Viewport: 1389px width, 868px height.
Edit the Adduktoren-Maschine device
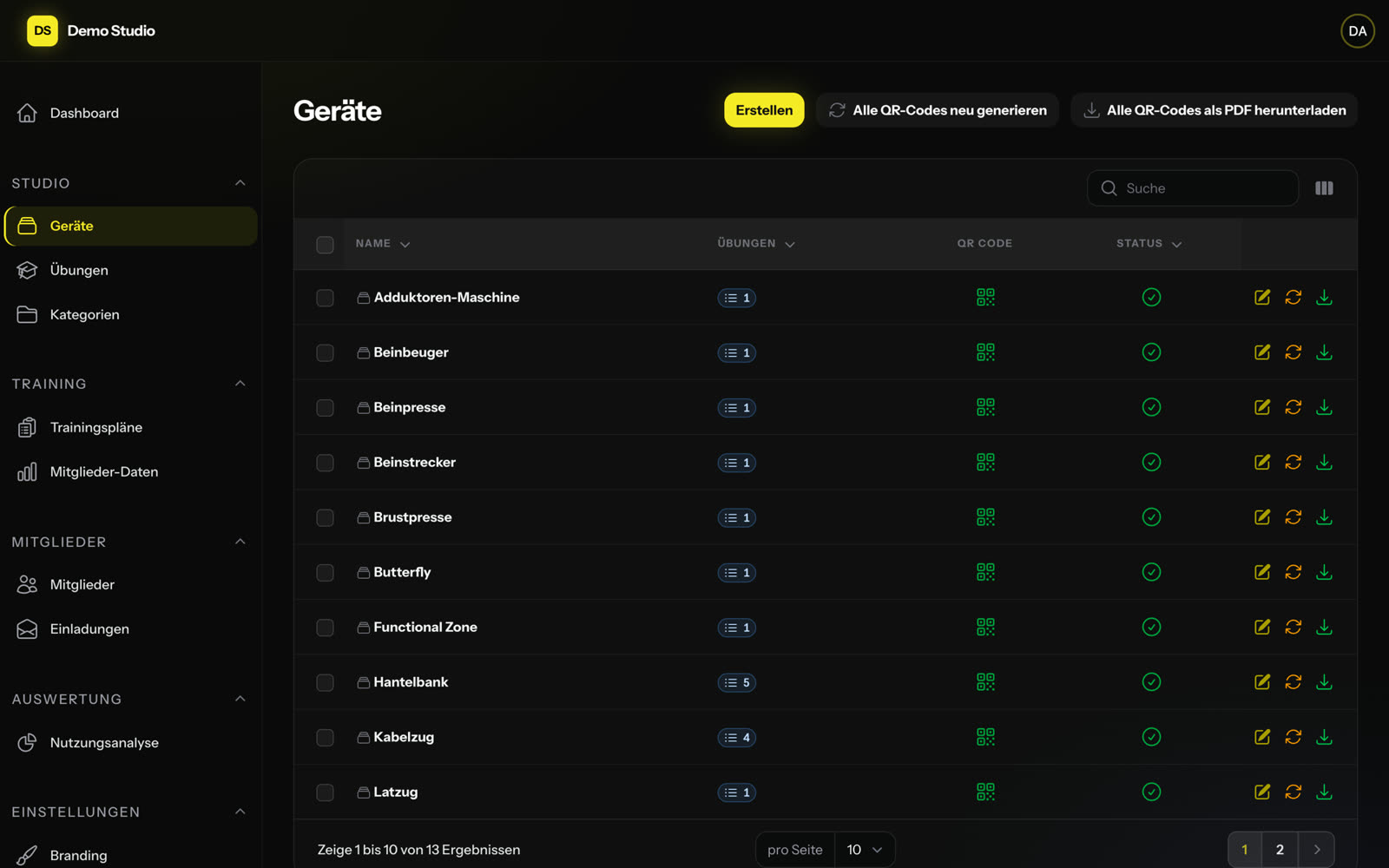[x=1262, y=297]
